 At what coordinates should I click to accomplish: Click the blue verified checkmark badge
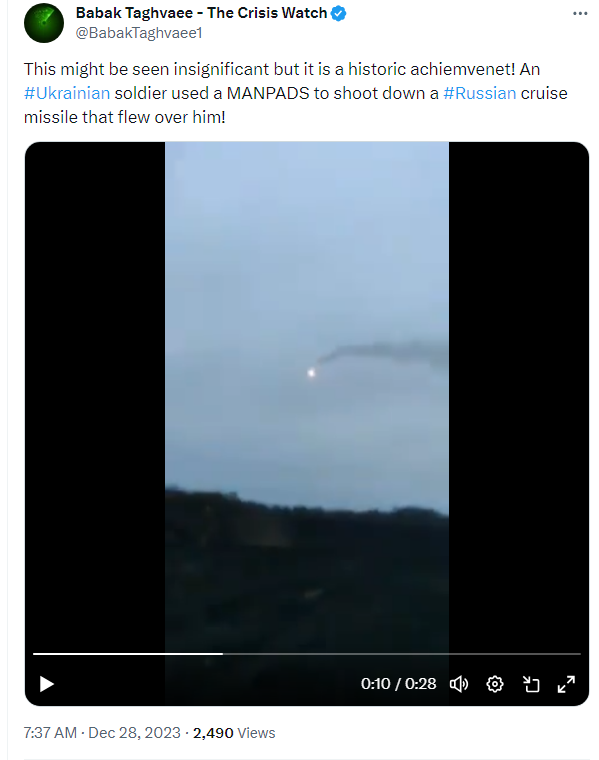338,14
